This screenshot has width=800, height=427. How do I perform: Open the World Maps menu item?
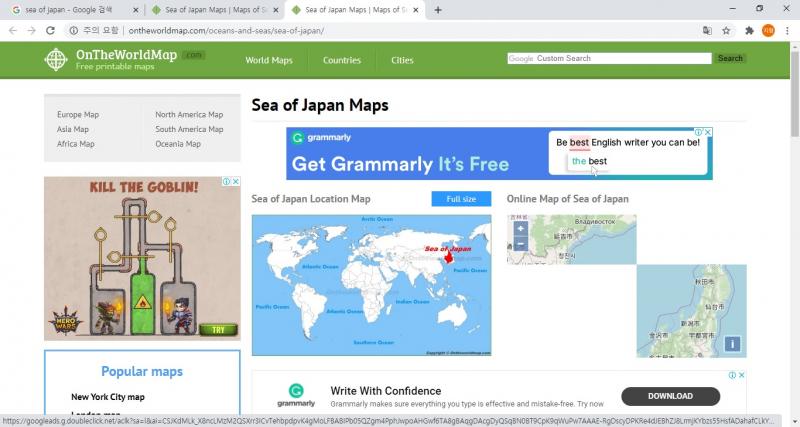click(269, 60)
